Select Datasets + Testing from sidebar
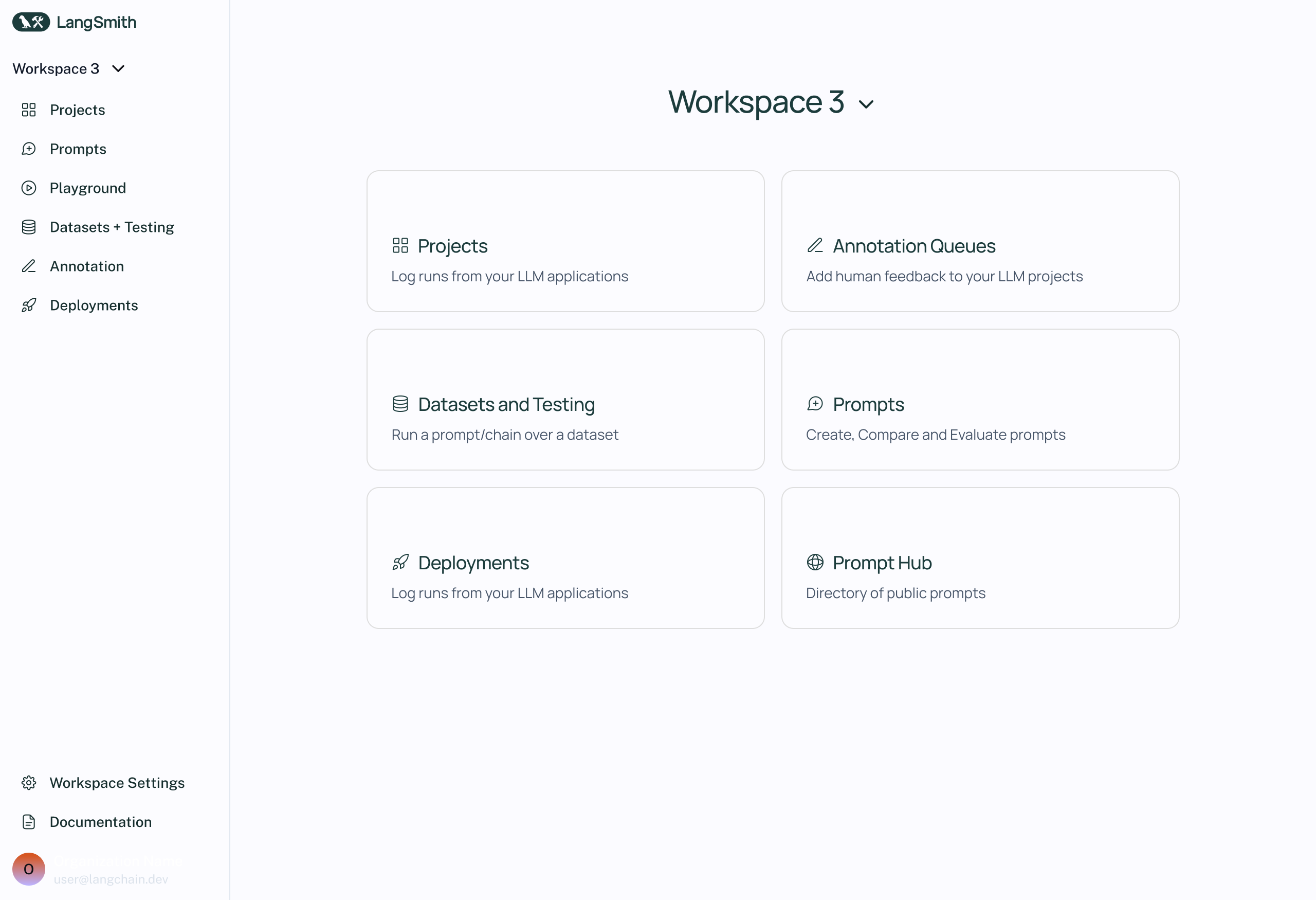The height and width of the screenshot is (900, 1316). (x=112, y=227)
